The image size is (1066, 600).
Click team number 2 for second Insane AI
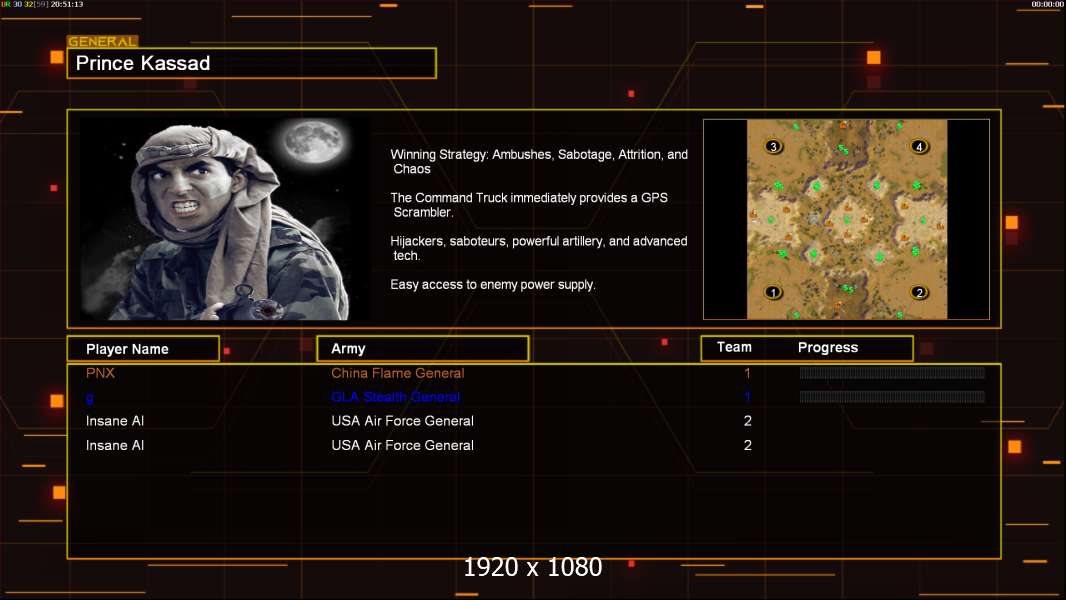click(747, 446)
